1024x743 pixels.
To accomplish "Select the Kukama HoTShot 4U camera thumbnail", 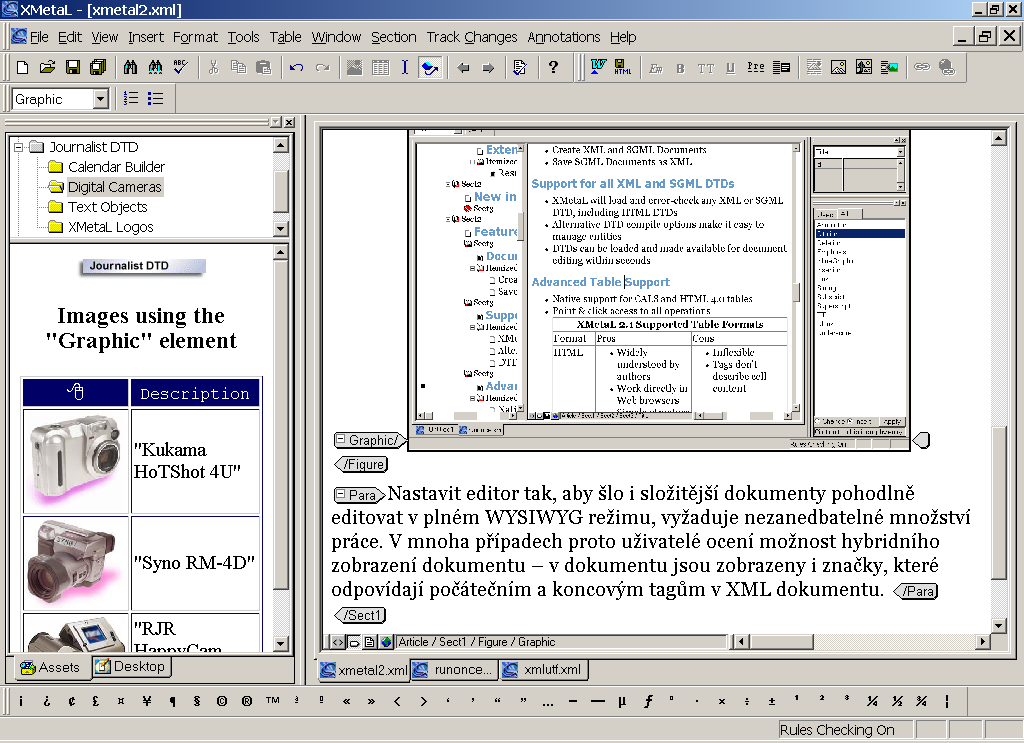I will 76,459.
